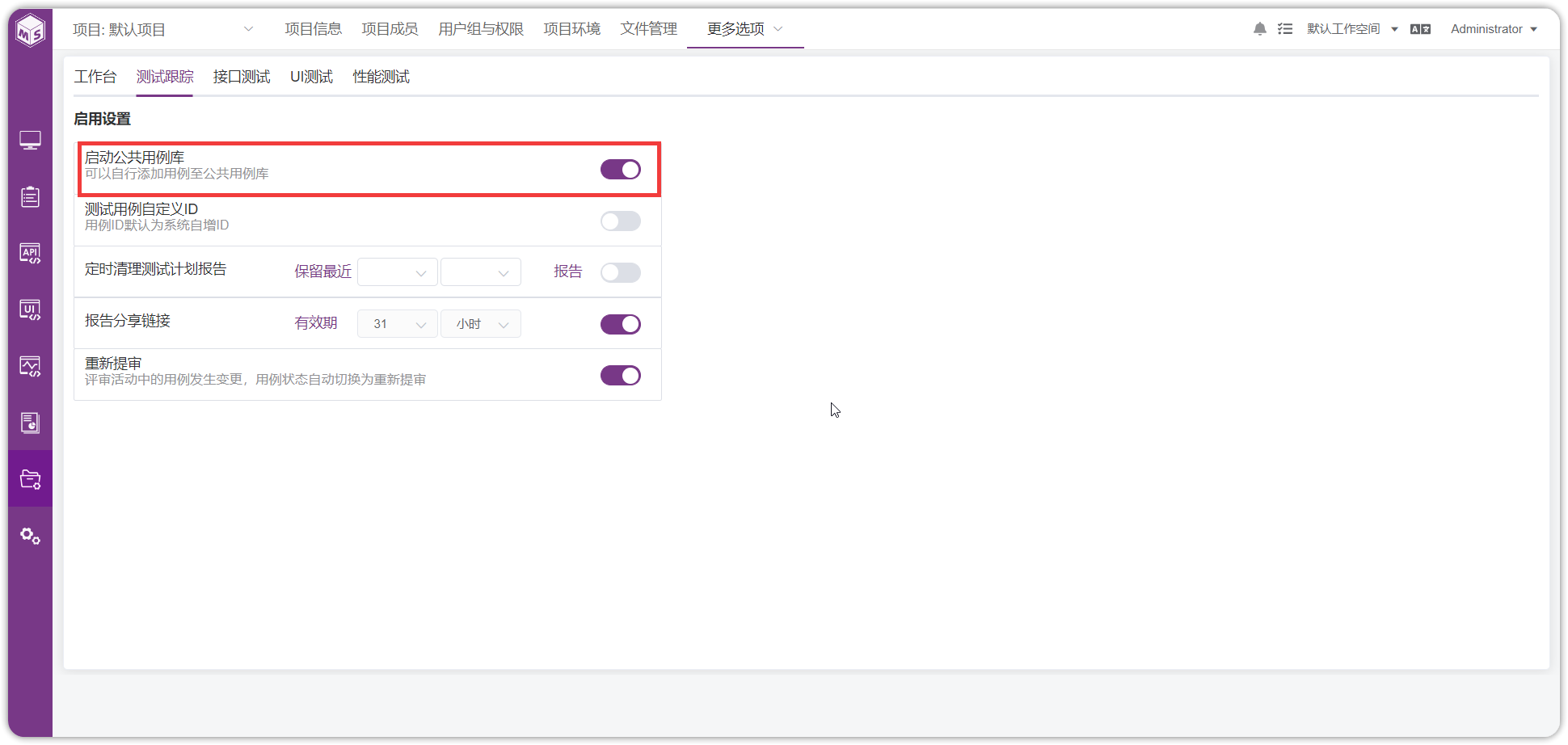Enable 定时清理测试计划报告 switch
This screenshot has width=1568, height=745.
pos(621,273)
